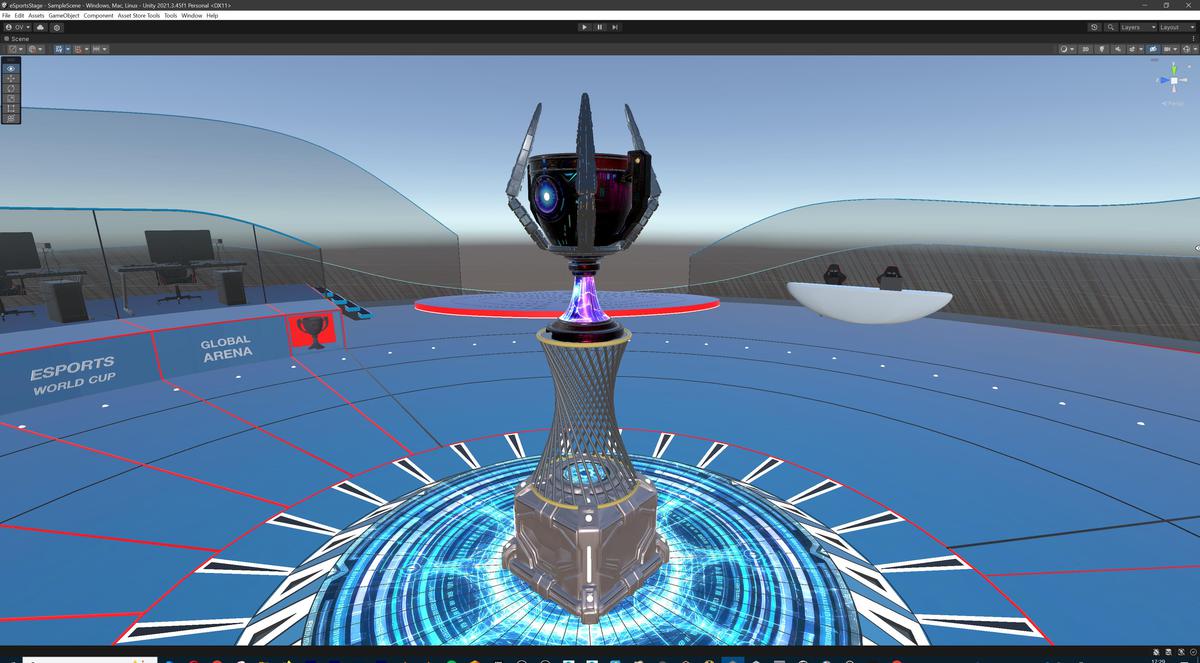The image size is (1200, 663).
Task: Switch to the Scene tab
Action: (18, 38)
